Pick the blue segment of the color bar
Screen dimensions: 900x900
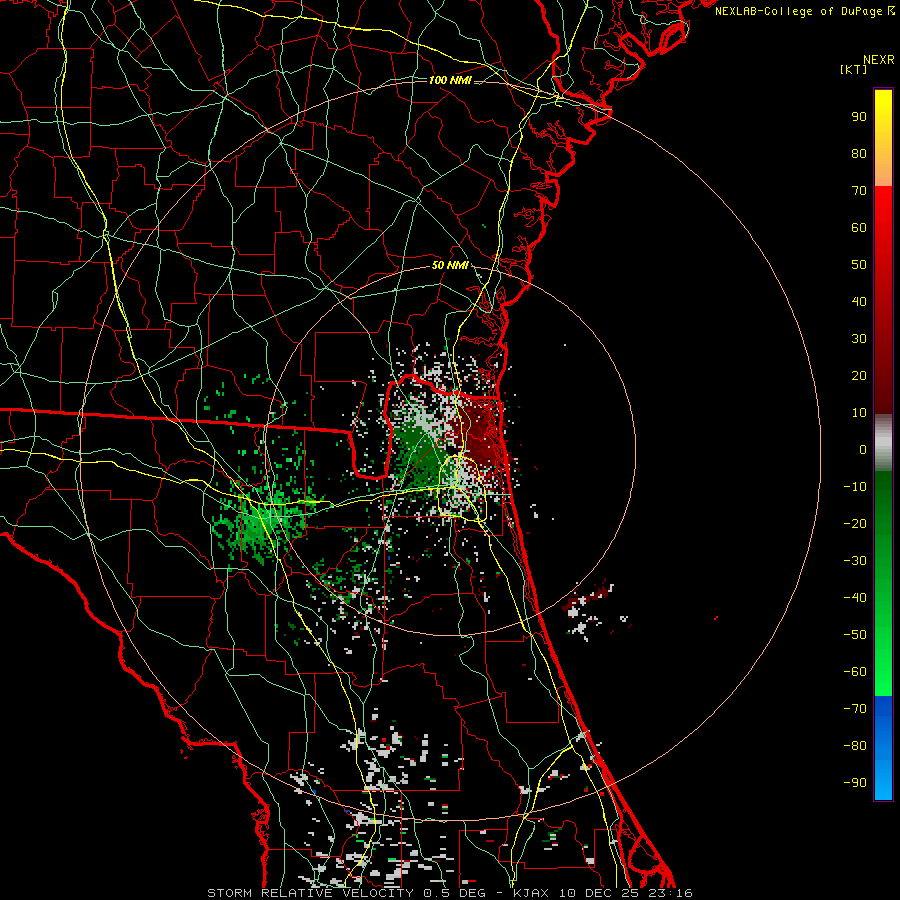[x=883, y=748]
